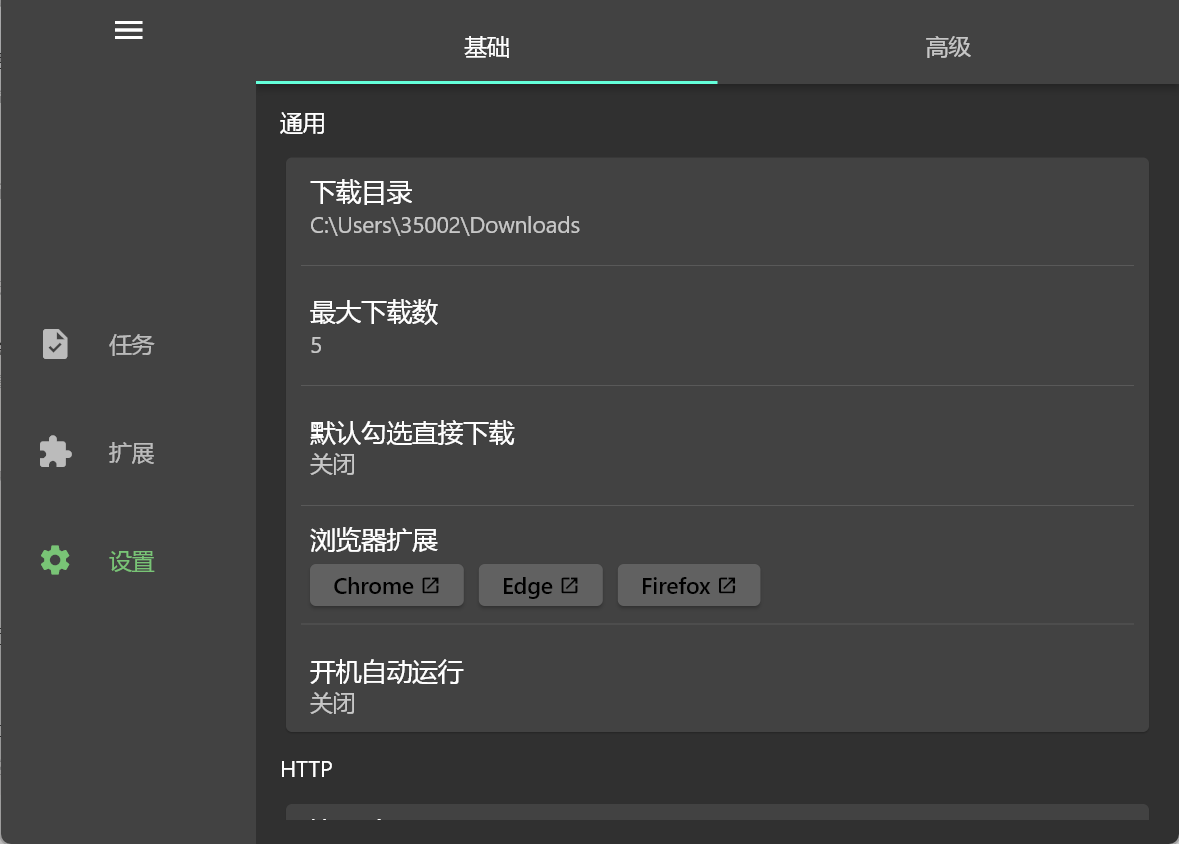This screenshot has height=844, width=1179.
Task: Switch to the 基础 tab
Action: [486, 42]
